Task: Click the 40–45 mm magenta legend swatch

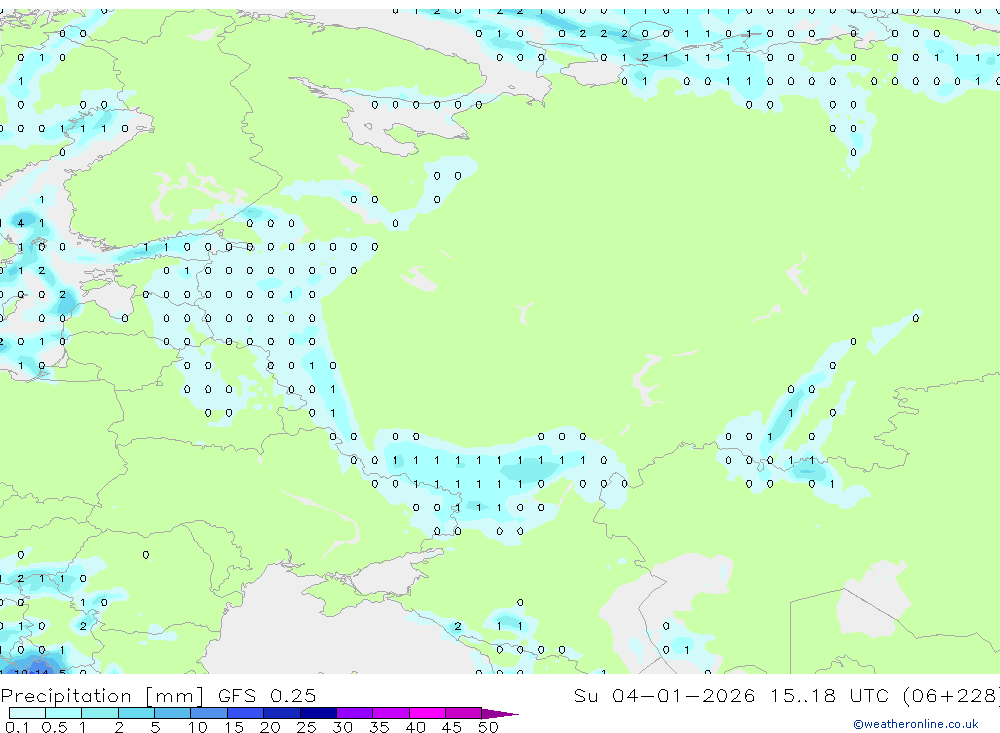Action: [427, 713]
